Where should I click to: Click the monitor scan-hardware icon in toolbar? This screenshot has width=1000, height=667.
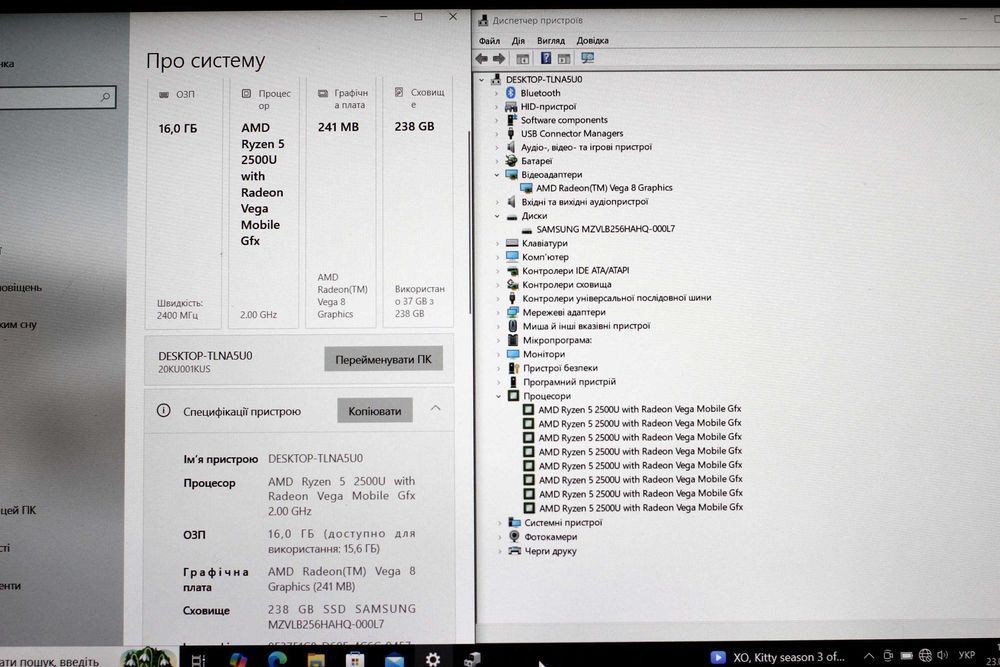point(587,58)
